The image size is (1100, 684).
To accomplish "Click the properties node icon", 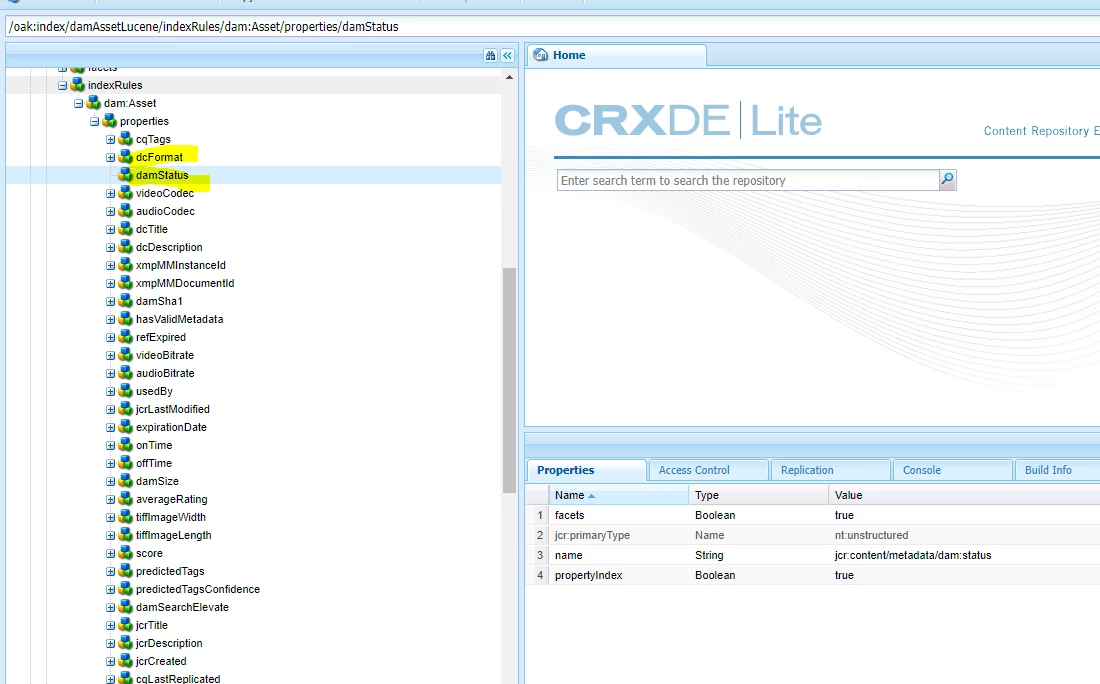I will pos(109,121).
